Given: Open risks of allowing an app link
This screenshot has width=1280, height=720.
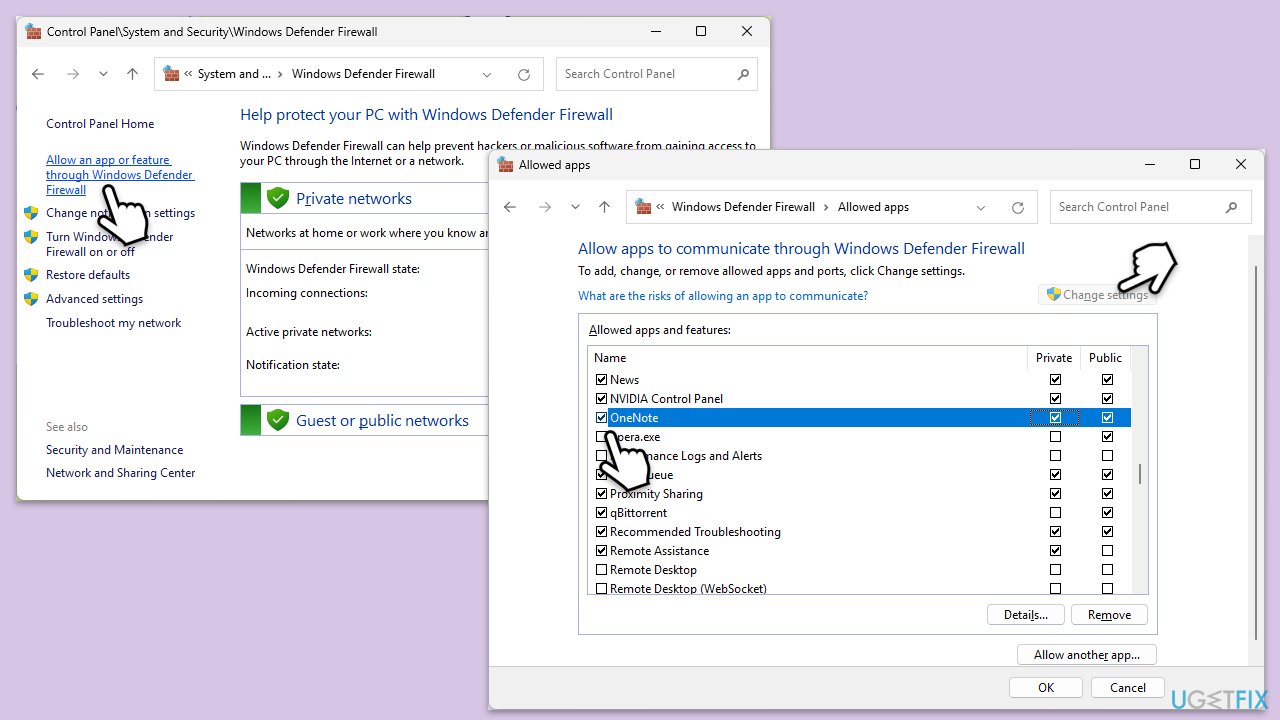Looking at the screenshot, I should click(x=723, y=296).
